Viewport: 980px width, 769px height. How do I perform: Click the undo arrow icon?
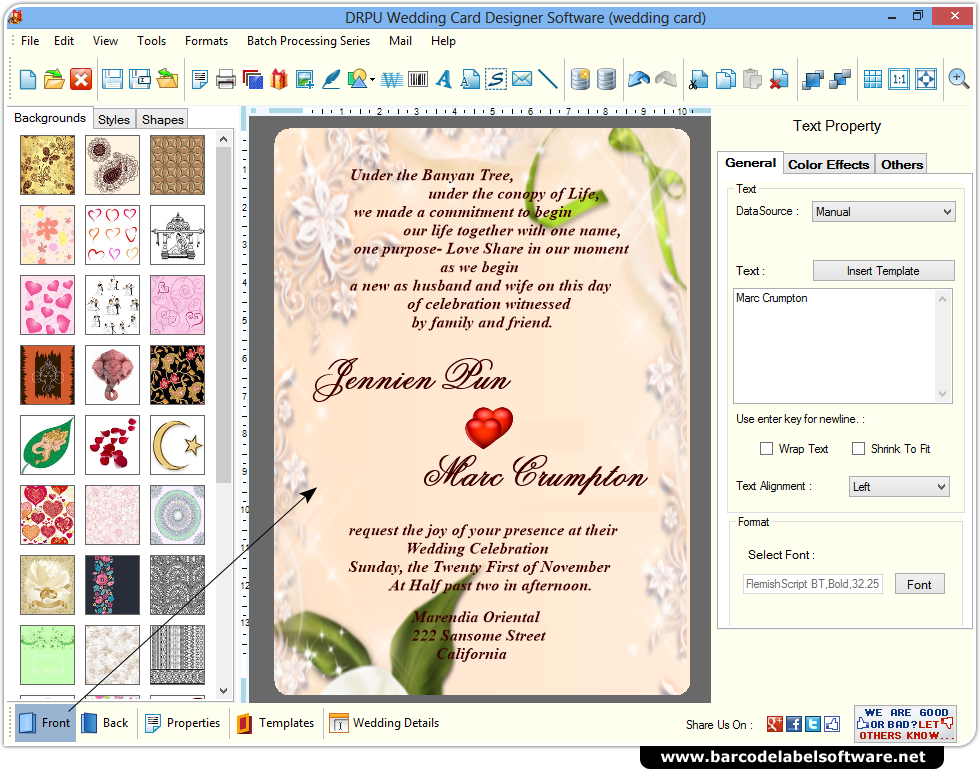[x=639, y=79]
